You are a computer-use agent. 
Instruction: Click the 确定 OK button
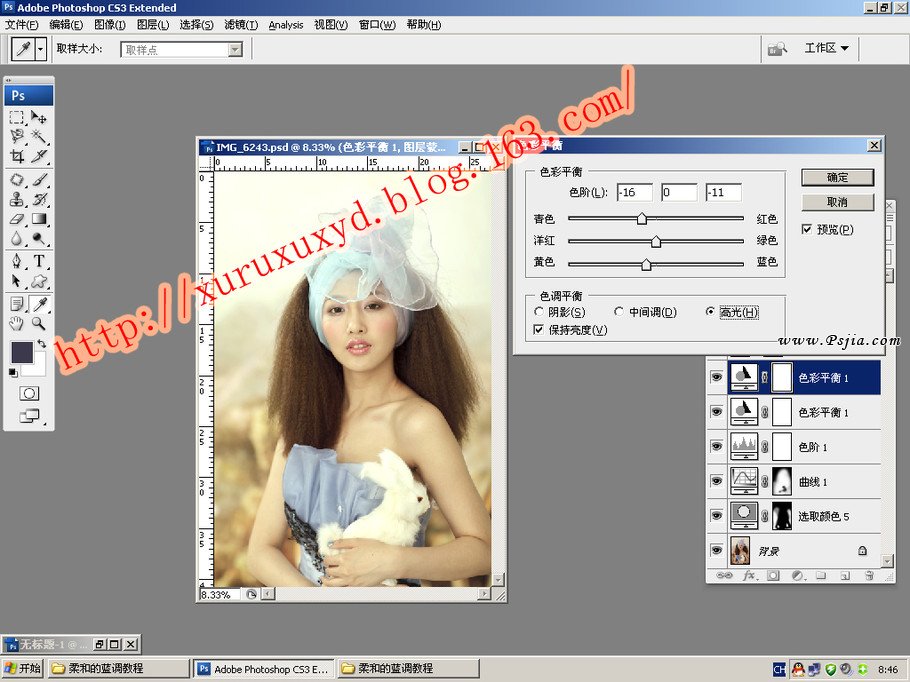coord(837,177)
